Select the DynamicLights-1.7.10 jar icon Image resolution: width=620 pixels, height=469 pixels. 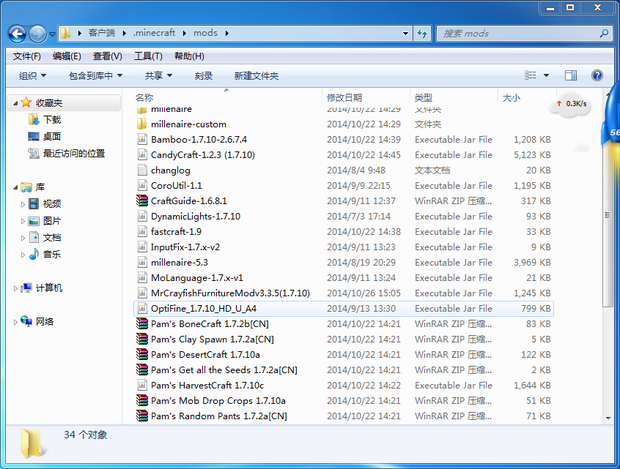142,216
